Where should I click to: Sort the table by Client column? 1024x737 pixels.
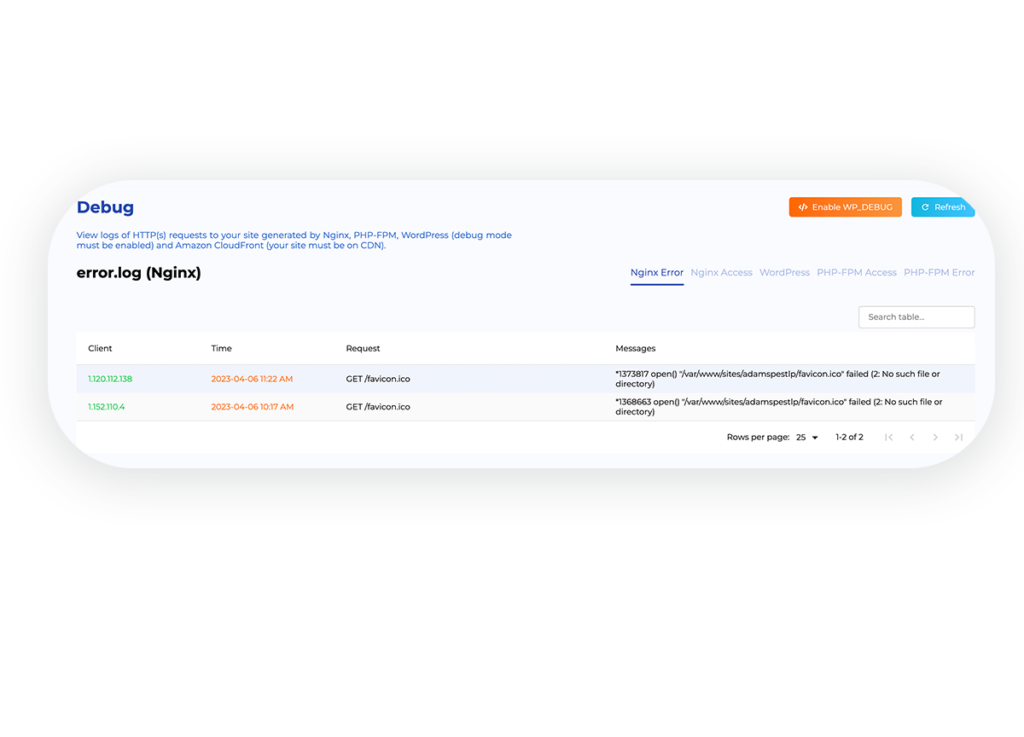coord(100,348)
